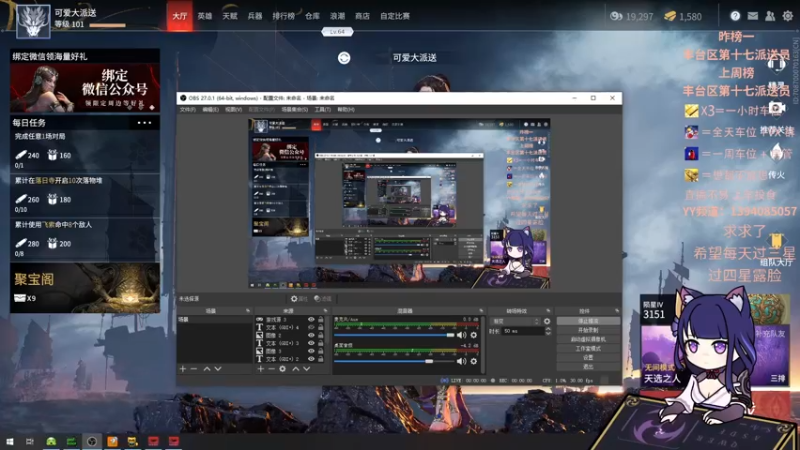Toggle visibility of 文本 (GDI+) 3 source
800x450 pixels.
pyautogui.click(x=311, y=343)
